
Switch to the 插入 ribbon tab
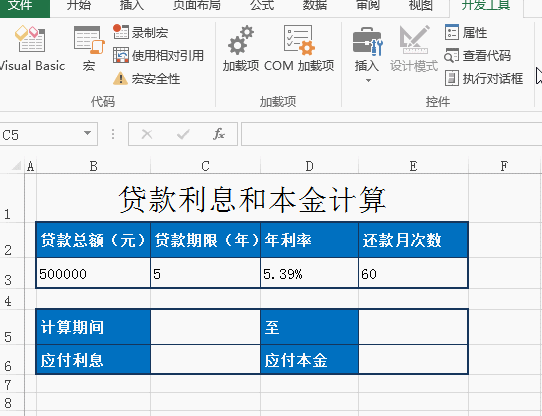point(131,6)
